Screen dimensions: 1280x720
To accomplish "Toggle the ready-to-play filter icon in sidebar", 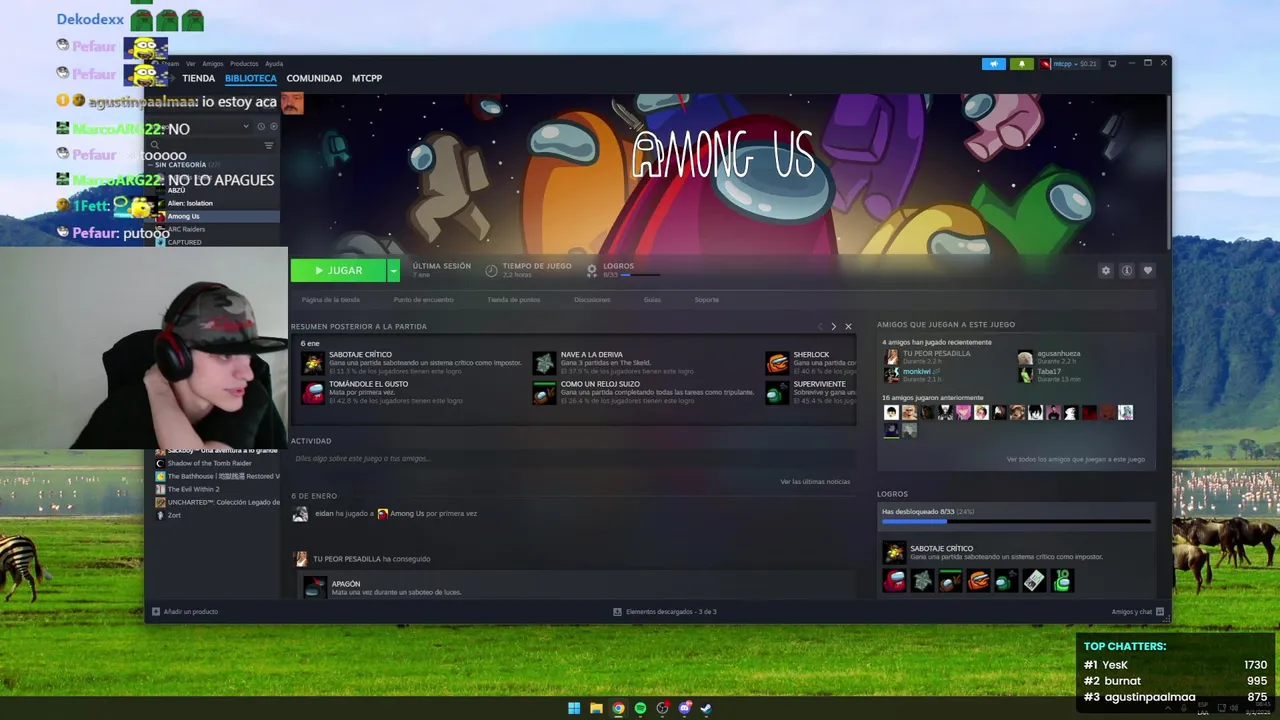I will pyautogui.click(x=273, y=127).
